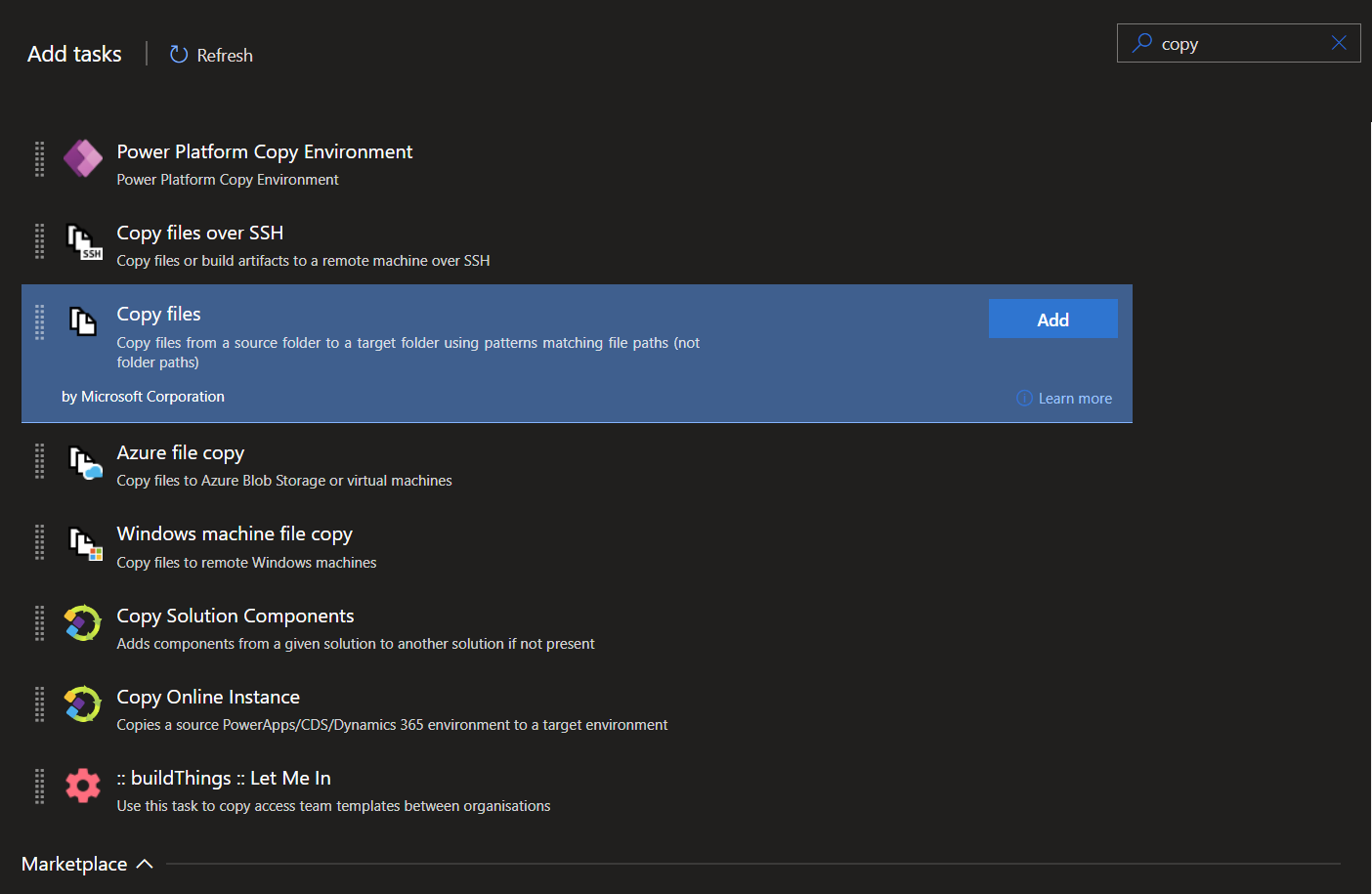Refresh the task list
This screenshot has height=894, width=1372.
[211, 55]
